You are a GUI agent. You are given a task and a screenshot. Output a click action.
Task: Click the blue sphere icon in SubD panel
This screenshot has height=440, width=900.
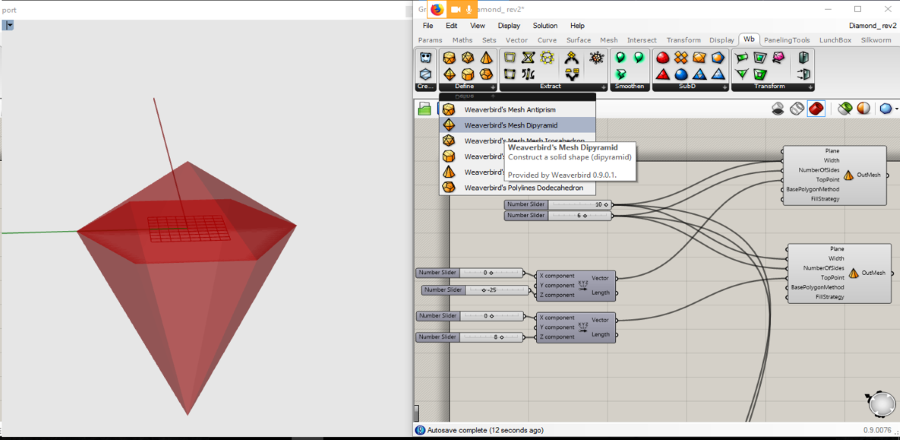coord(681,74)
